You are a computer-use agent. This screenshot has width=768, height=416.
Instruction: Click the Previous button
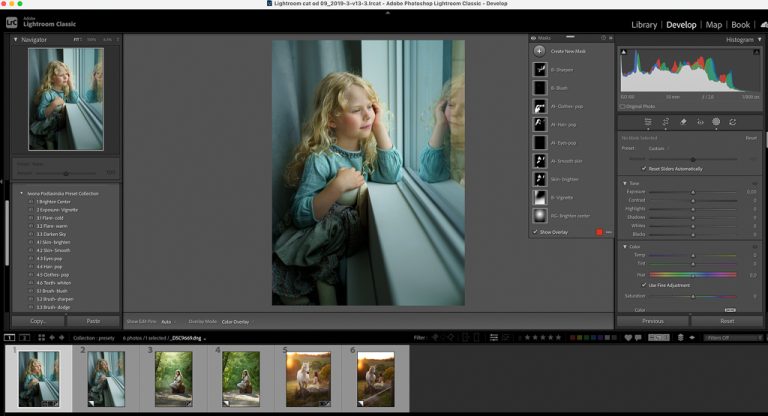(x=652, y=321)
